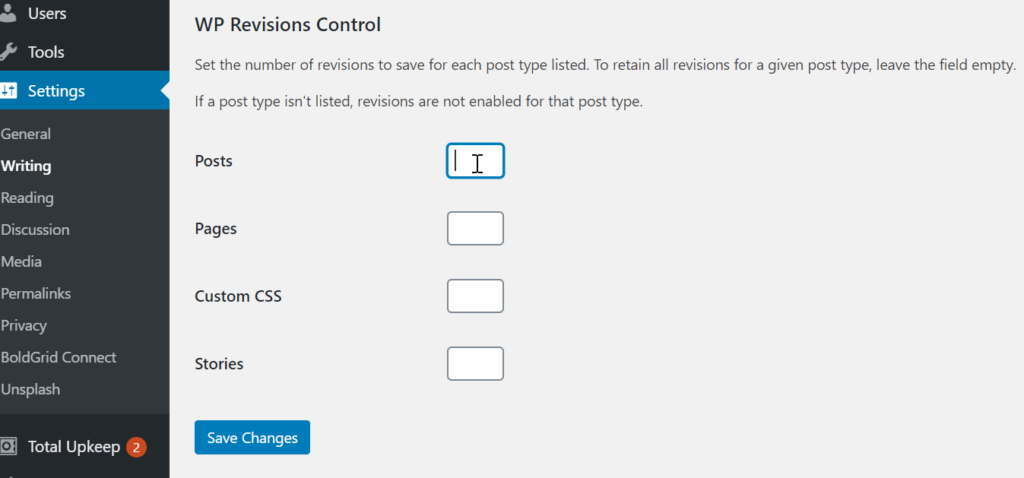This screenshot has width=1024, height=478.
Task: Open the Tools menu
Action: coord(46,52)
